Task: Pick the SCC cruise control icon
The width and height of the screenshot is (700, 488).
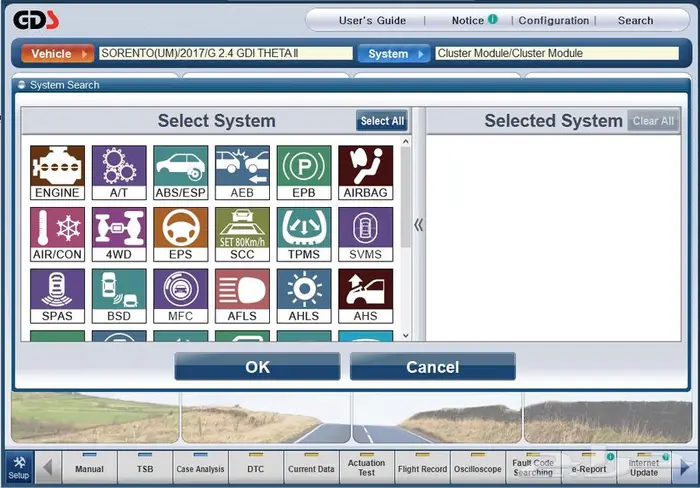Action: coord(242,233)
